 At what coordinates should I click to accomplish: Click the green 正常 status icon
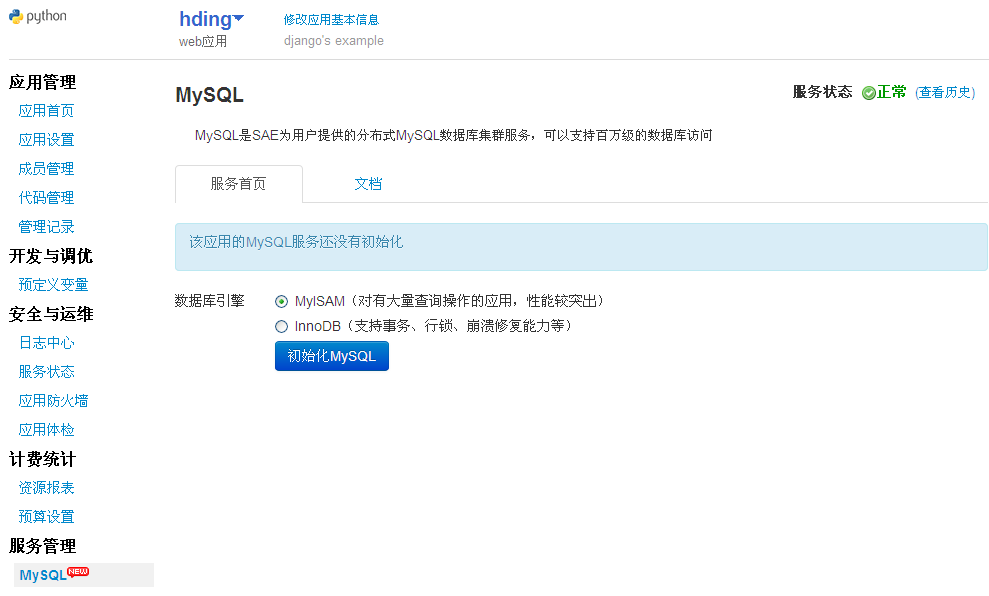click(x=869, y=93)
